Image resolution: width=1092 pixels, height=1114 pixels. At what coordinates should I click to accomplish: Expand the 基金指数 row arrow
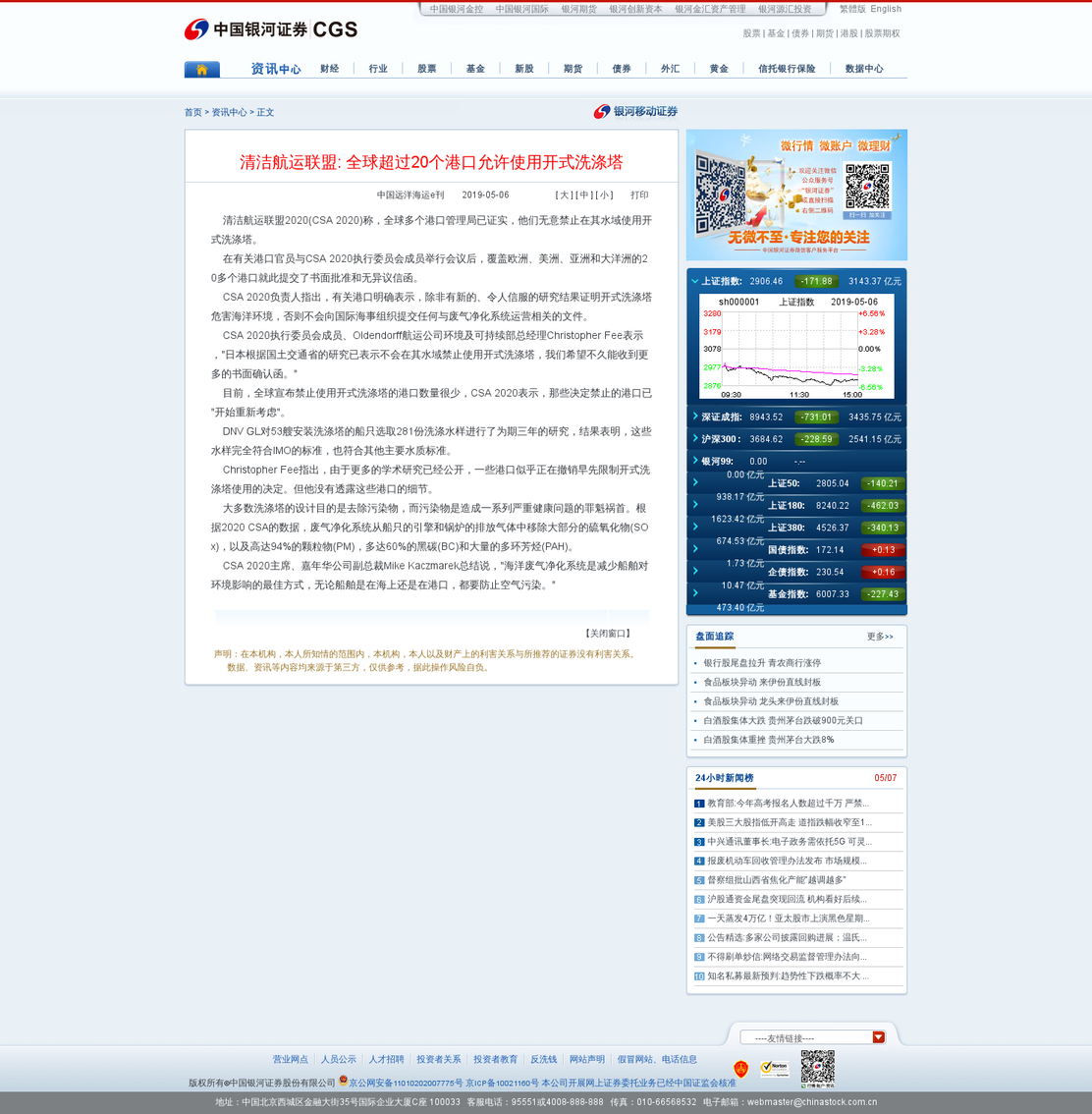pos(695,592)
